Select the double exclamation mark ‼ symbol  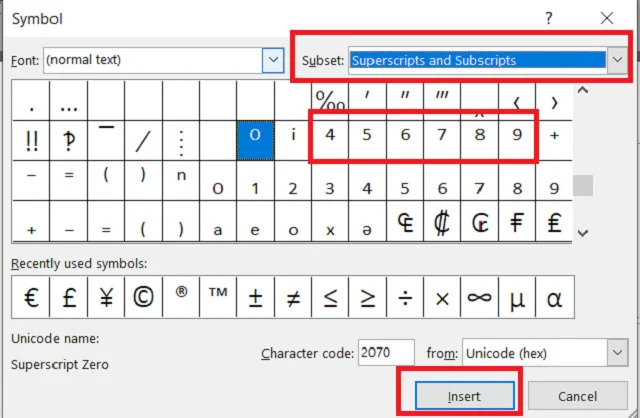31,140
